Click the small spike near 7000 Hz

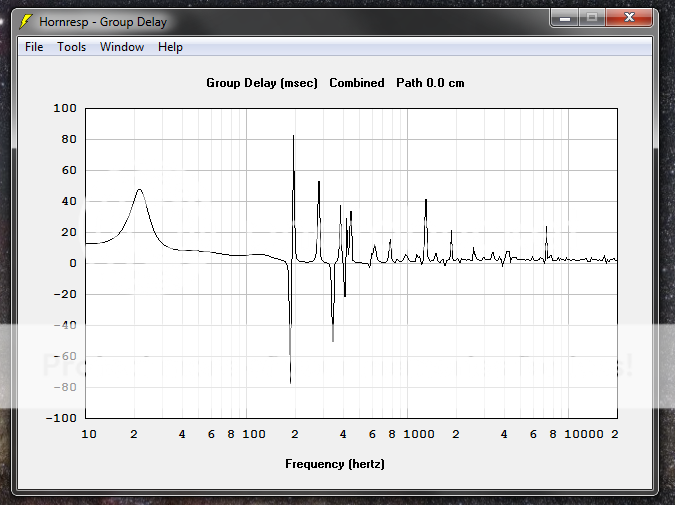point(546,227)
